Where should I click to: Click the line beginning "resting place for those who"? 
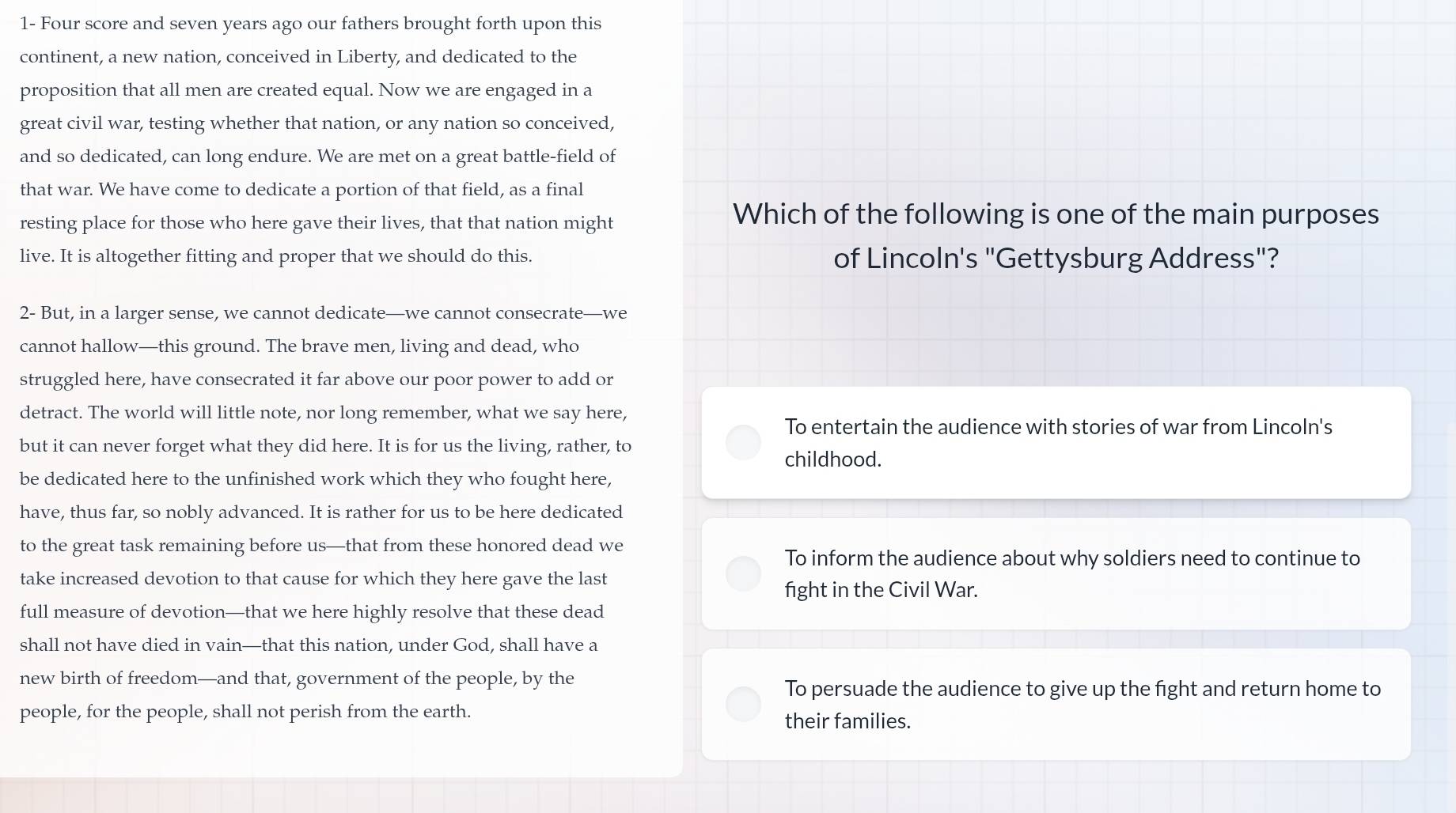[x=316, y=223]
